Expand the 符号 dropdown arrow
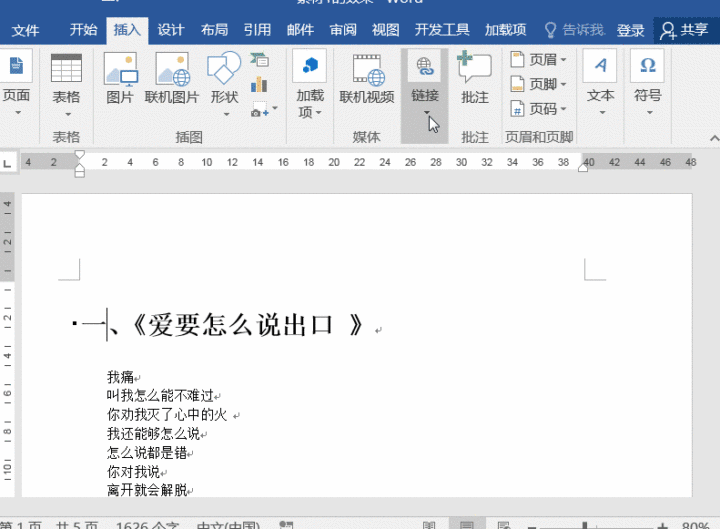Viewport: 720px width, 529px height. click(649, 113)
